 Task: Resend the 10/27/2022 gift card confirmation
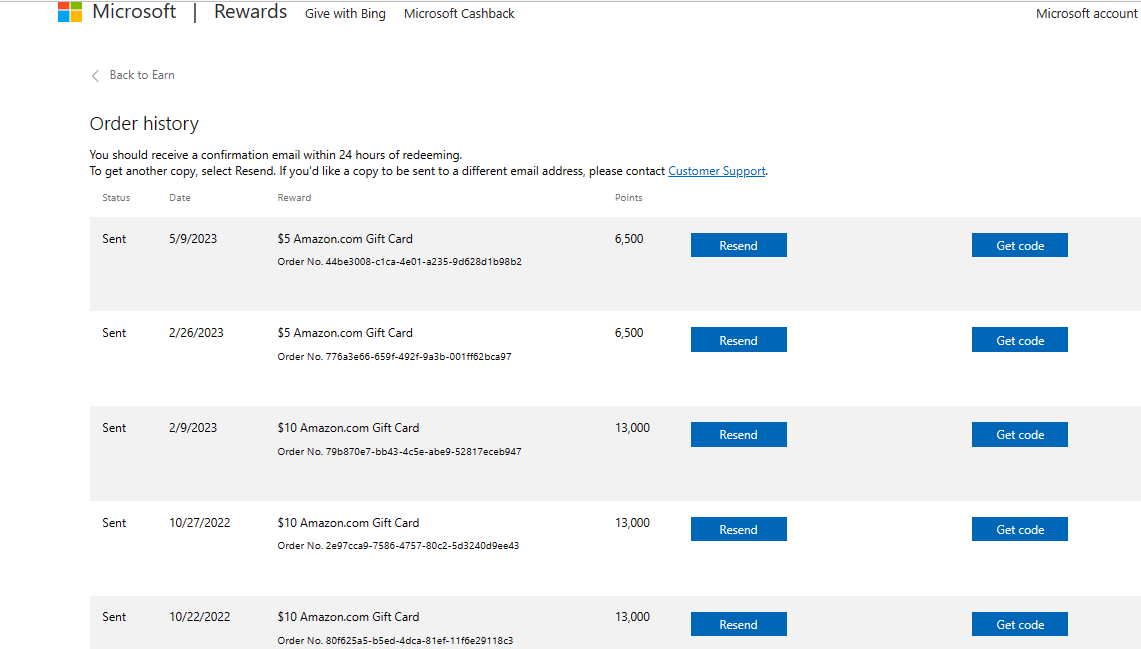[x=738, y=528]
